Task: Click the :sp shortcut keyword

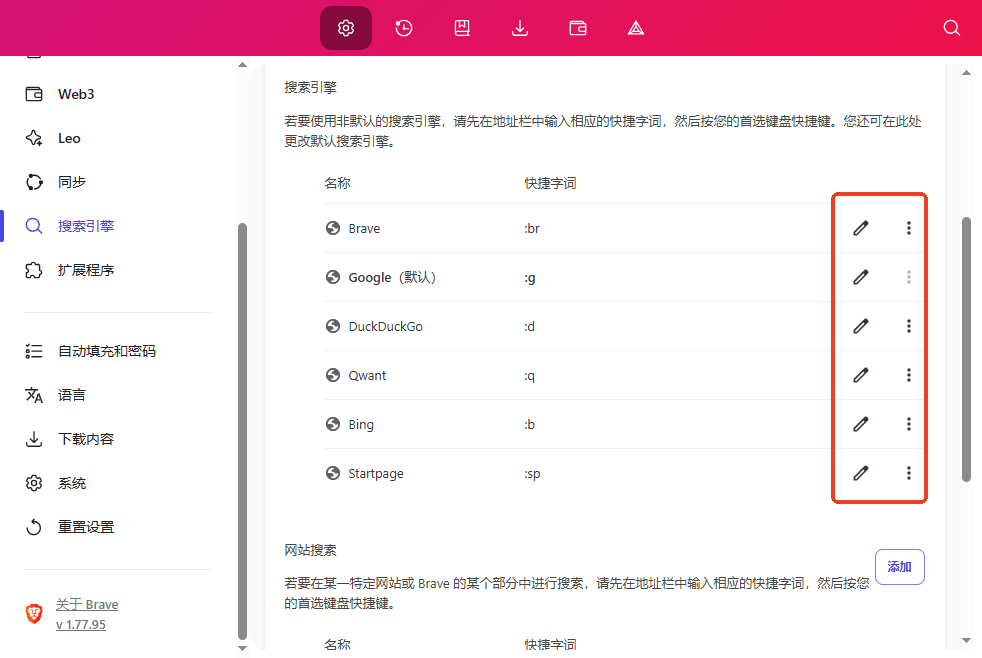Action: point(532,474)
